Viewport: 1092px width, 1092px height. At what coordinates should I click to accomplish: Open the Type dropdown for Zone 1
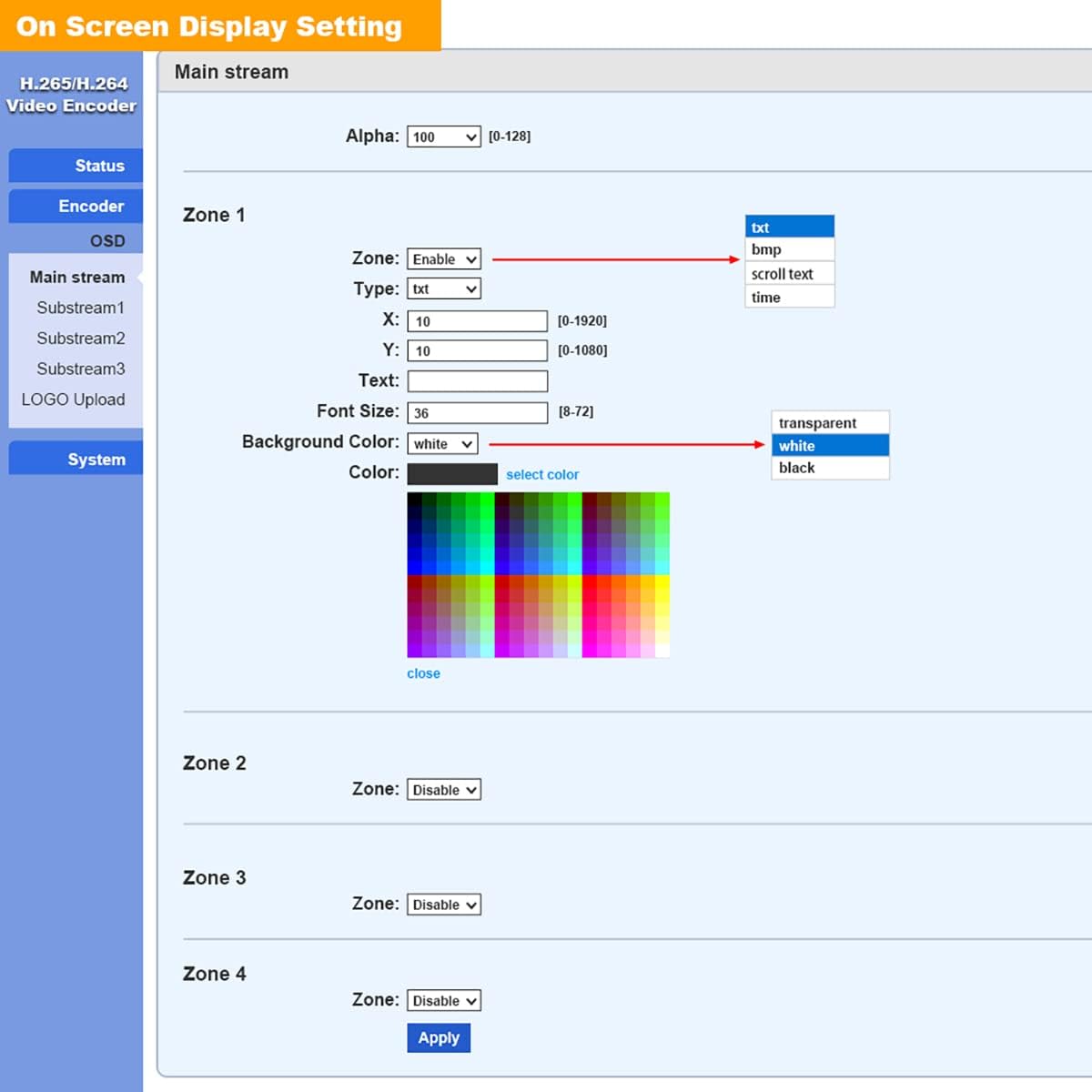pyautogui.click(x=443, y=288)
